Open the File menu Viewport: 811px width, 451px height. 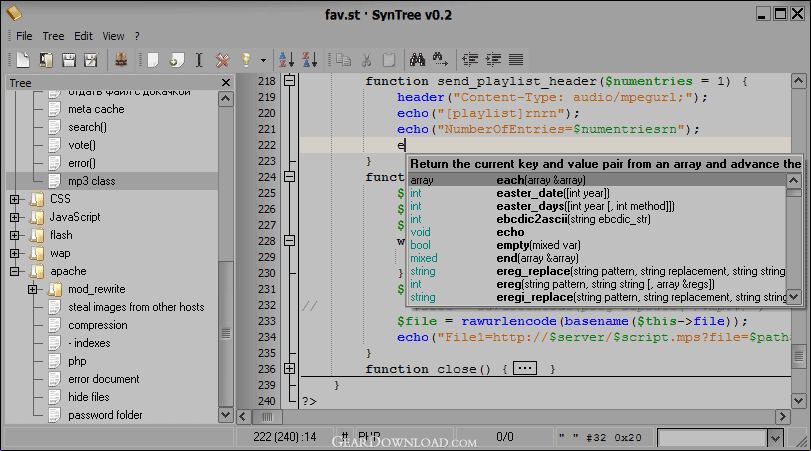coord(24,36)
